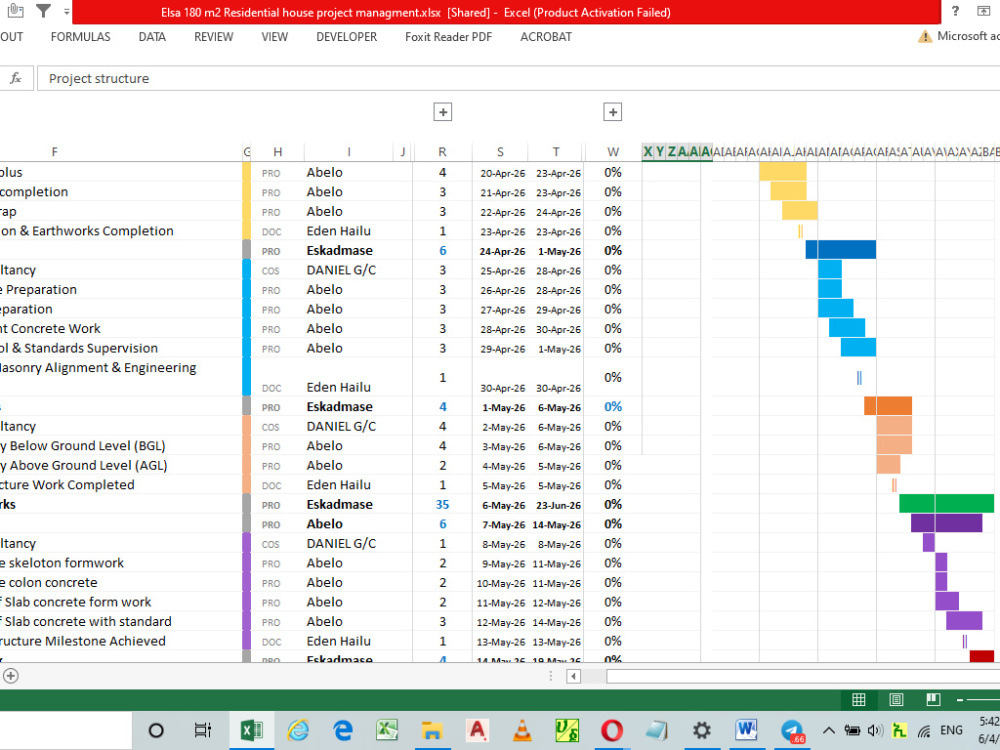Click the dark blue Gantt summary bar

tap(841, 249)
